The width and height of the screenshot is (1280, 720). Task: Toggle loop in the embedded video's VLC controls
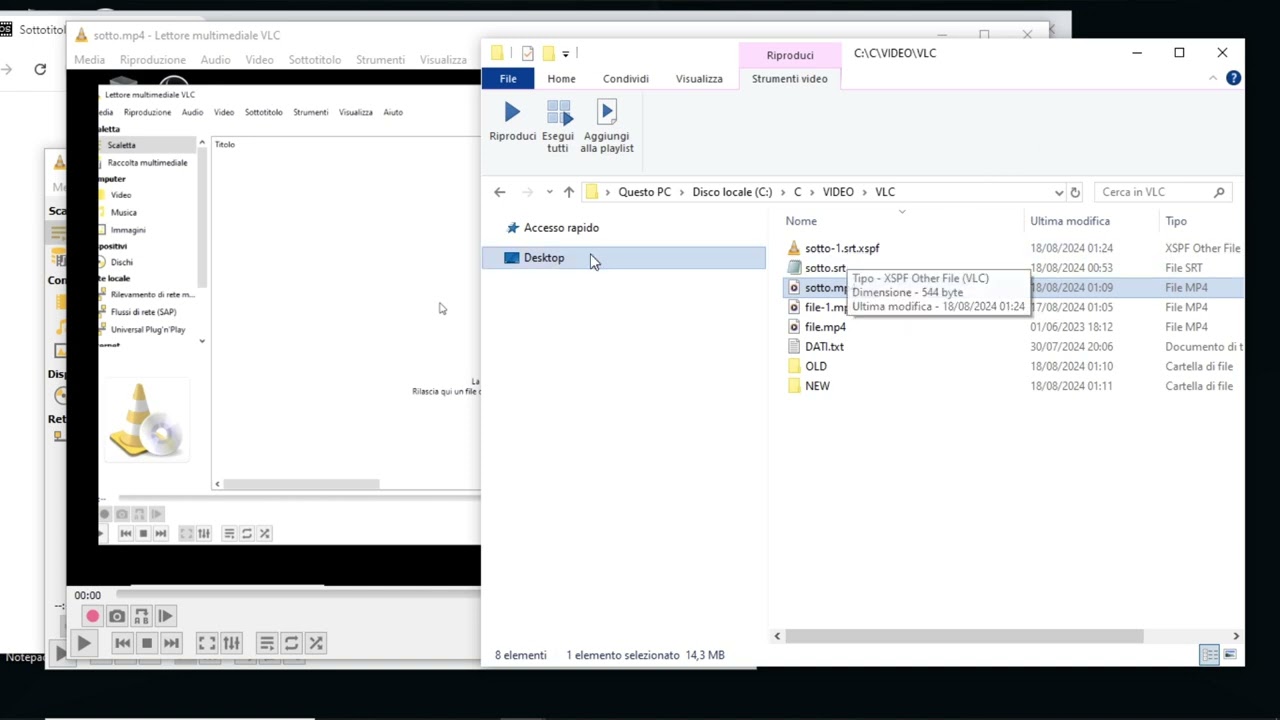247,534
